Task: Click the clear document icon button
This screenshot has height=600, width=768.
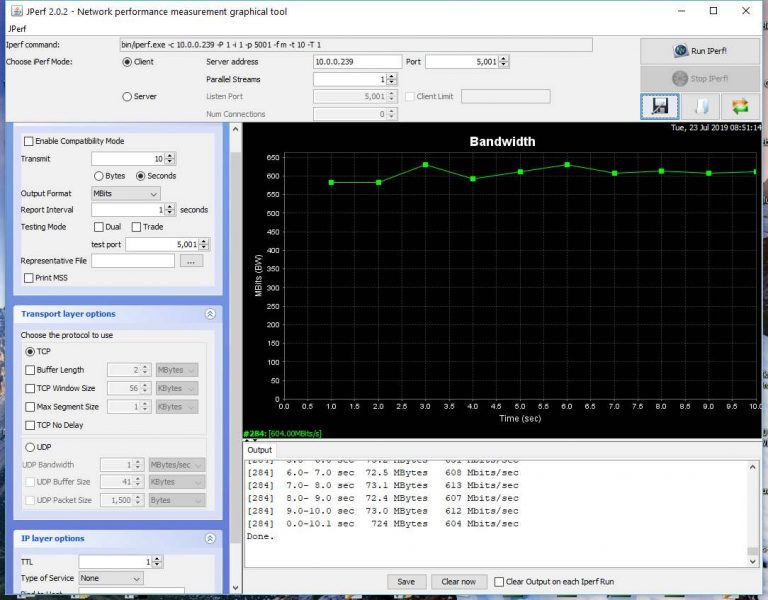Action: pyautogui.click(x=700, y=106)
